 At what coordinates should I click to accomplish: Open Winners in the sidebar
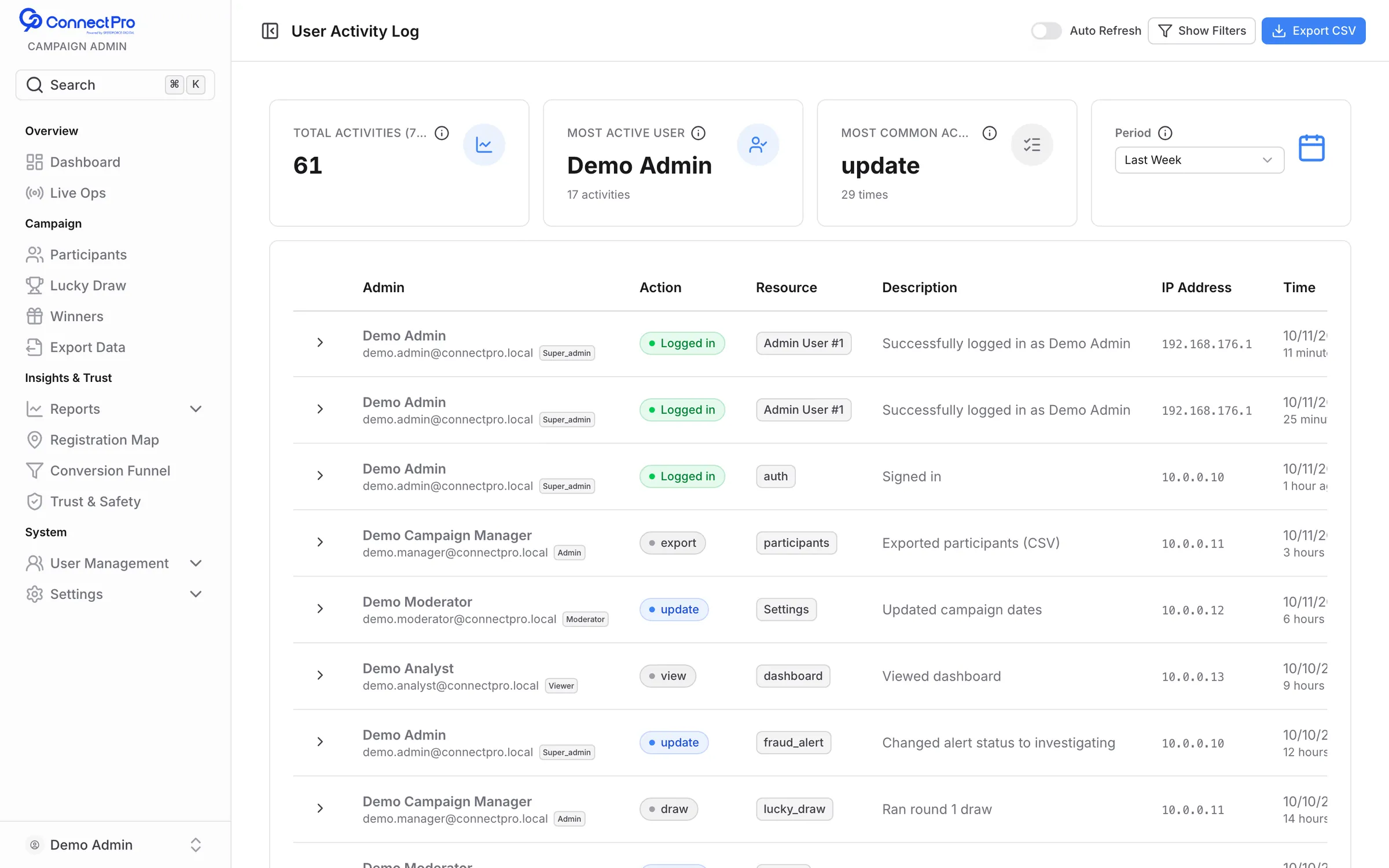click(115, 317)
